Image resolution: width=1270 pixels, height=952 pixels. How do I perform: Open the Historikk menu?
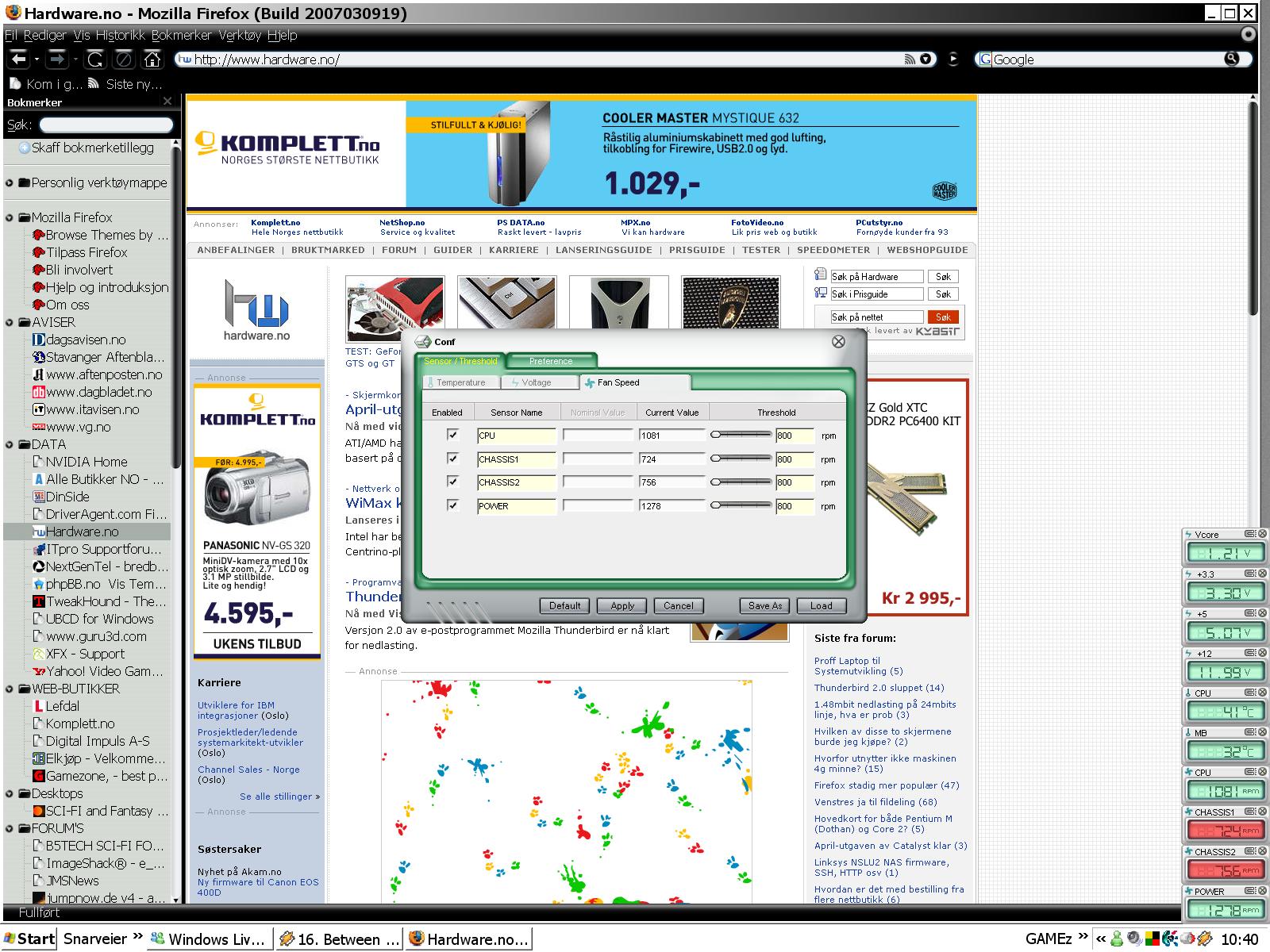(x=121, y=35)
